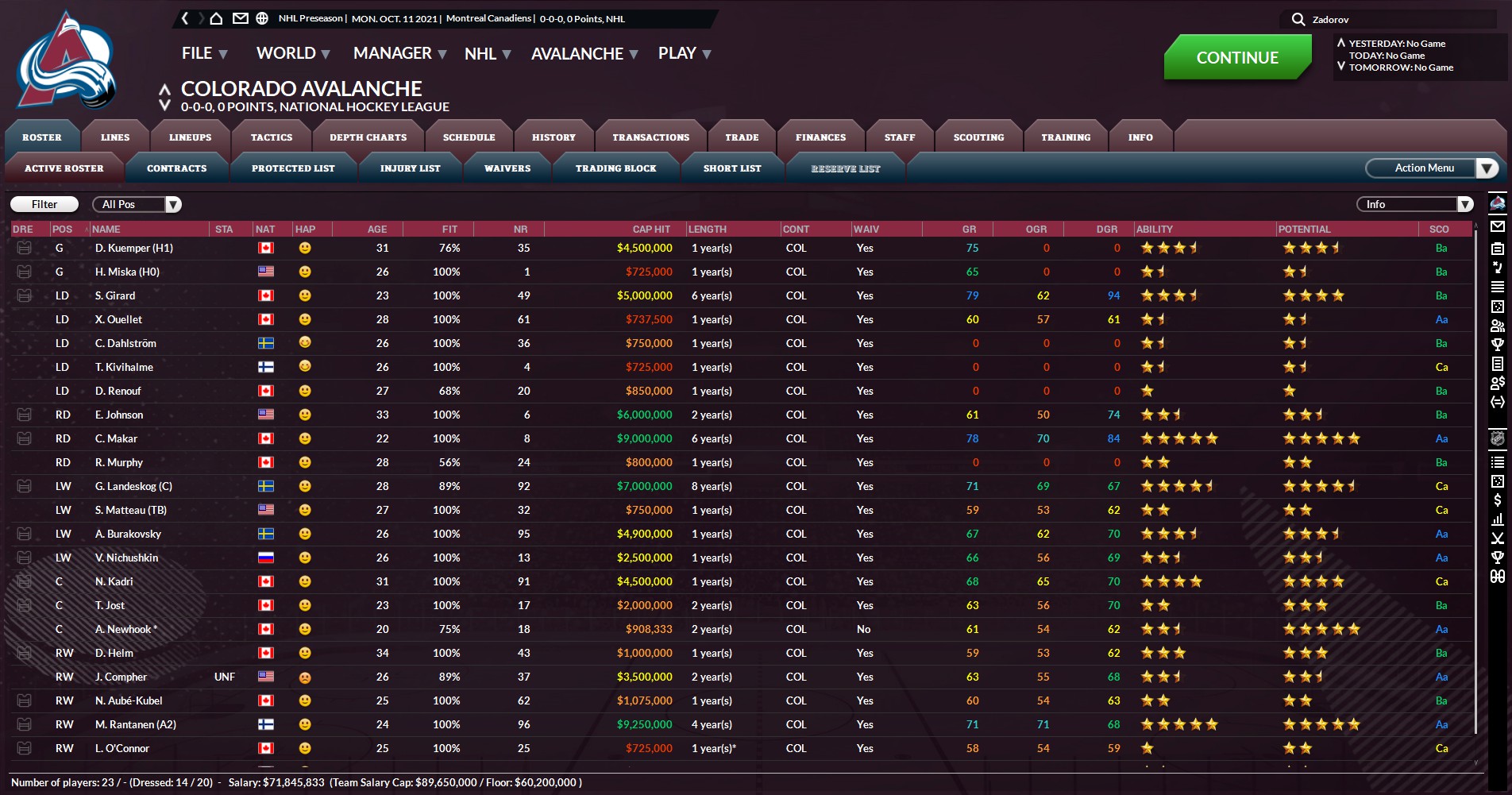Image resolution: width=1512 pixels, height=795 pixels.
Task: Toggle dressed jersey for G. Landeskog
Action: tap(25, 486)
